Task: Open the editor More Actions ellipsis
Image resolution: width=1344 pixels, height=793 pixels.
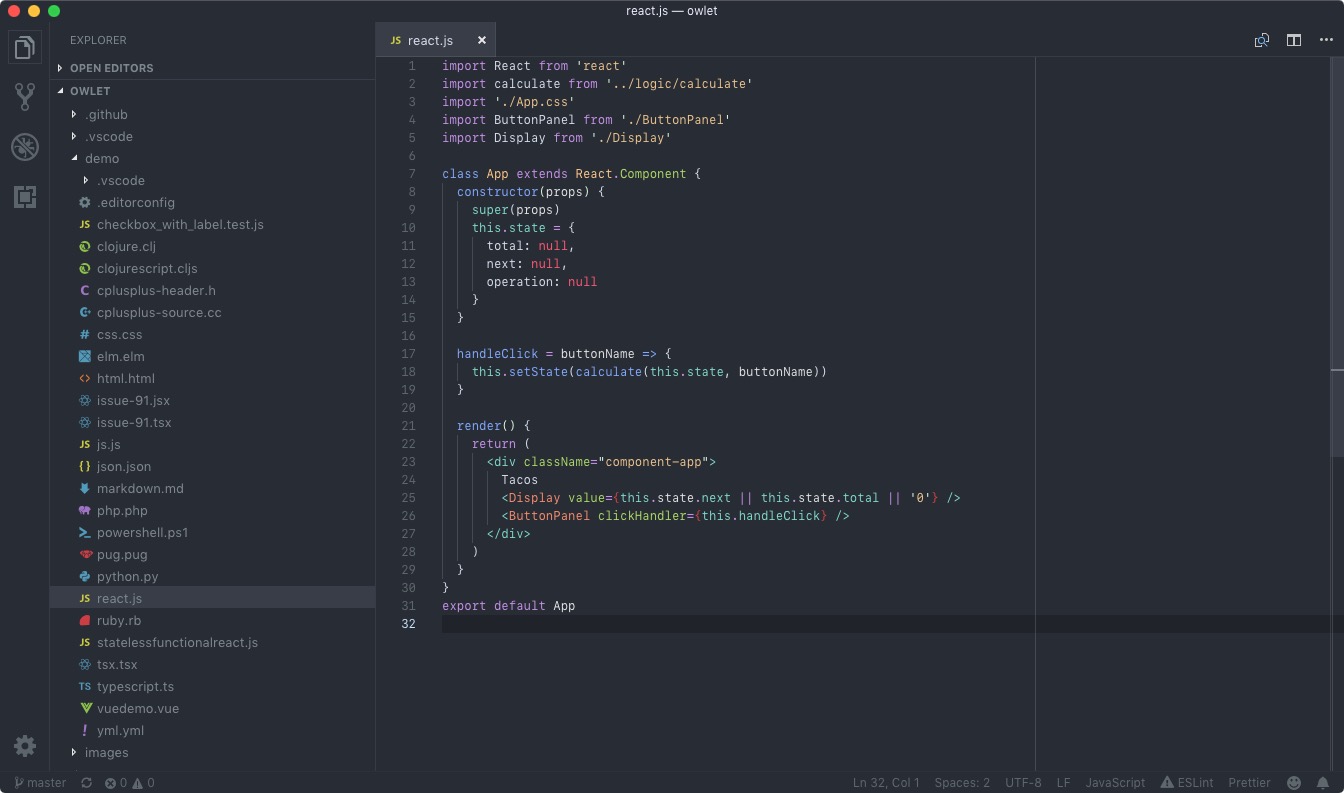Action: [1326, 40]
